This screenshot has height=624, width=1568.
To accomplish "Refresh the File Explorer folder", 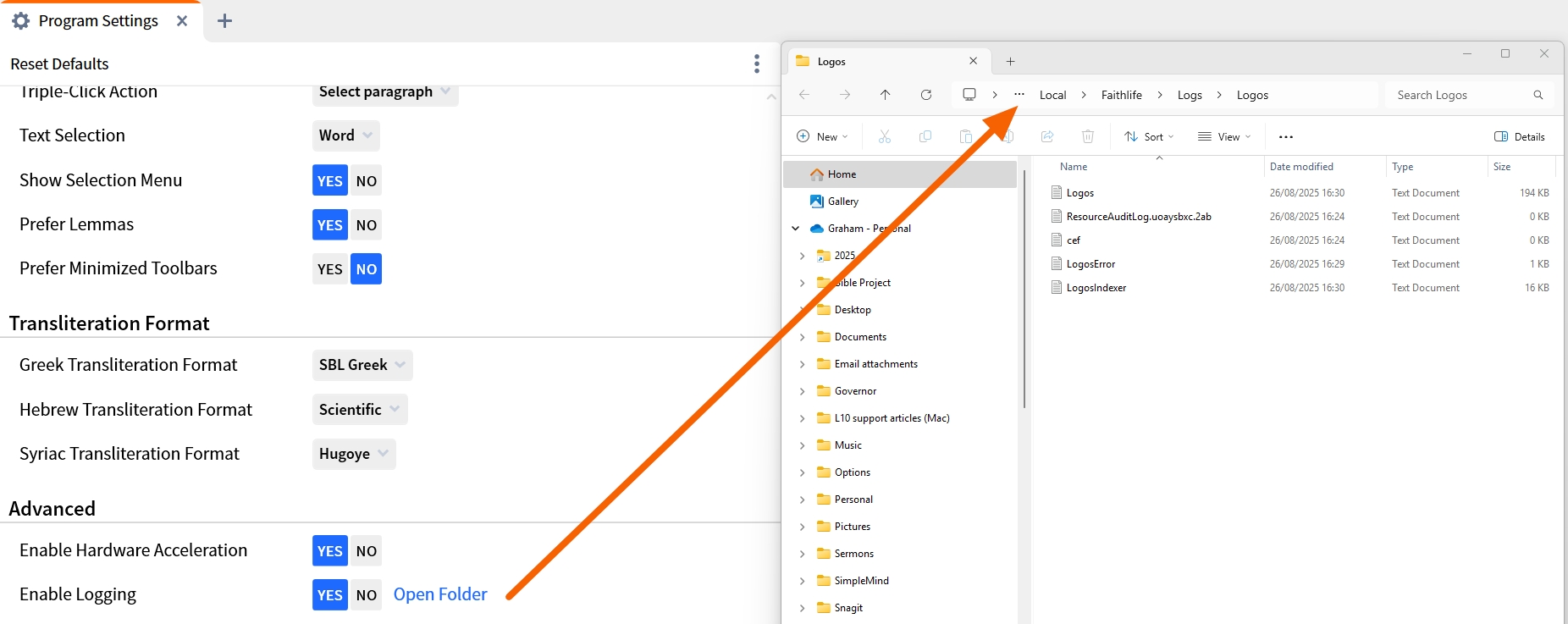I will point(926,95).
